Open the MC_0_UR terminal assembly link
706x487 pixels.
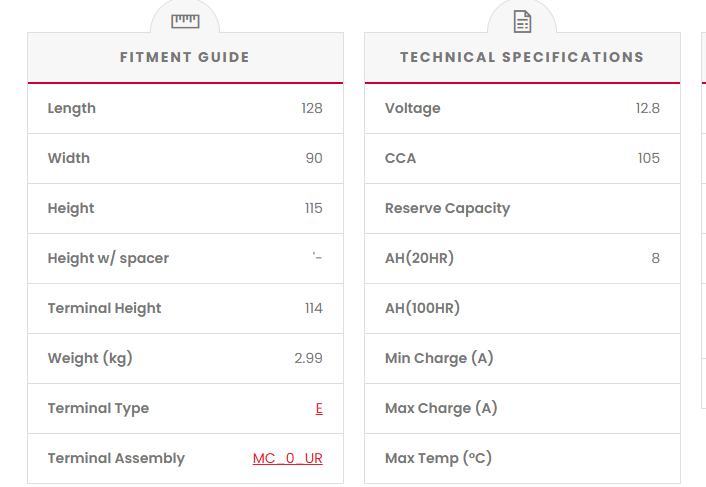[x=287, y=458]
